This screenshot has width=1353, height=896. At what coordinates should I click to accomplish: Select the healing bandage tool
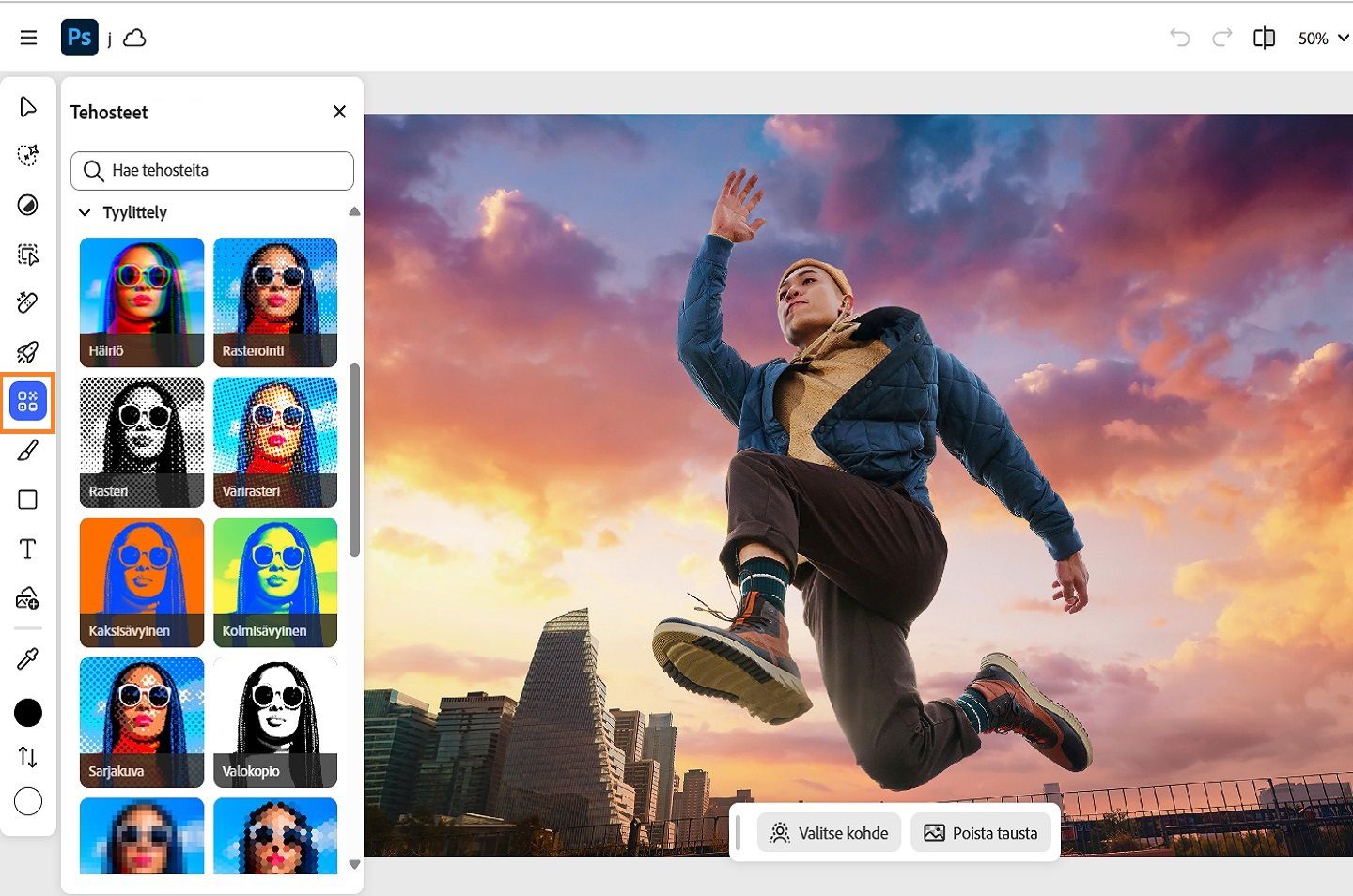click(x=28, y=302)
